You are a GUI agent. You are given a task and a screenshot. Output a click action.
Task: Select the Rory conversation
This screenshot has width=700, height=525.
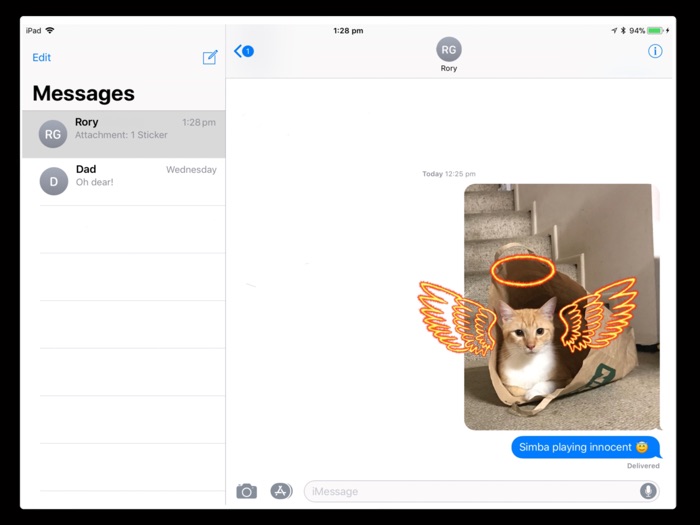tap(124, 134)
